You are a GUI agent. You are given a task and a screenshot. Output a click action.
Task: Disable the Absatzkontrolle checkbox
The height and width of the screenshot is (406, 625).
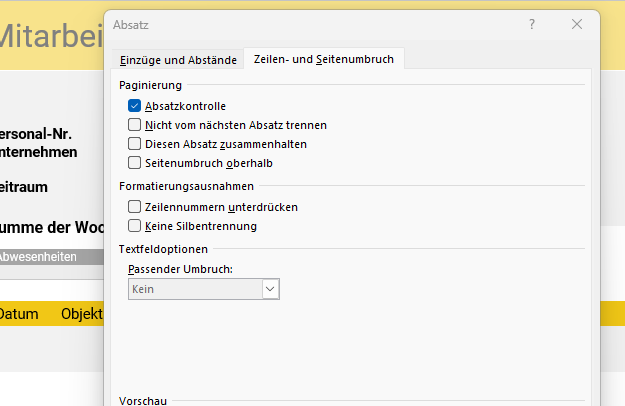click(x=135, y=106)
